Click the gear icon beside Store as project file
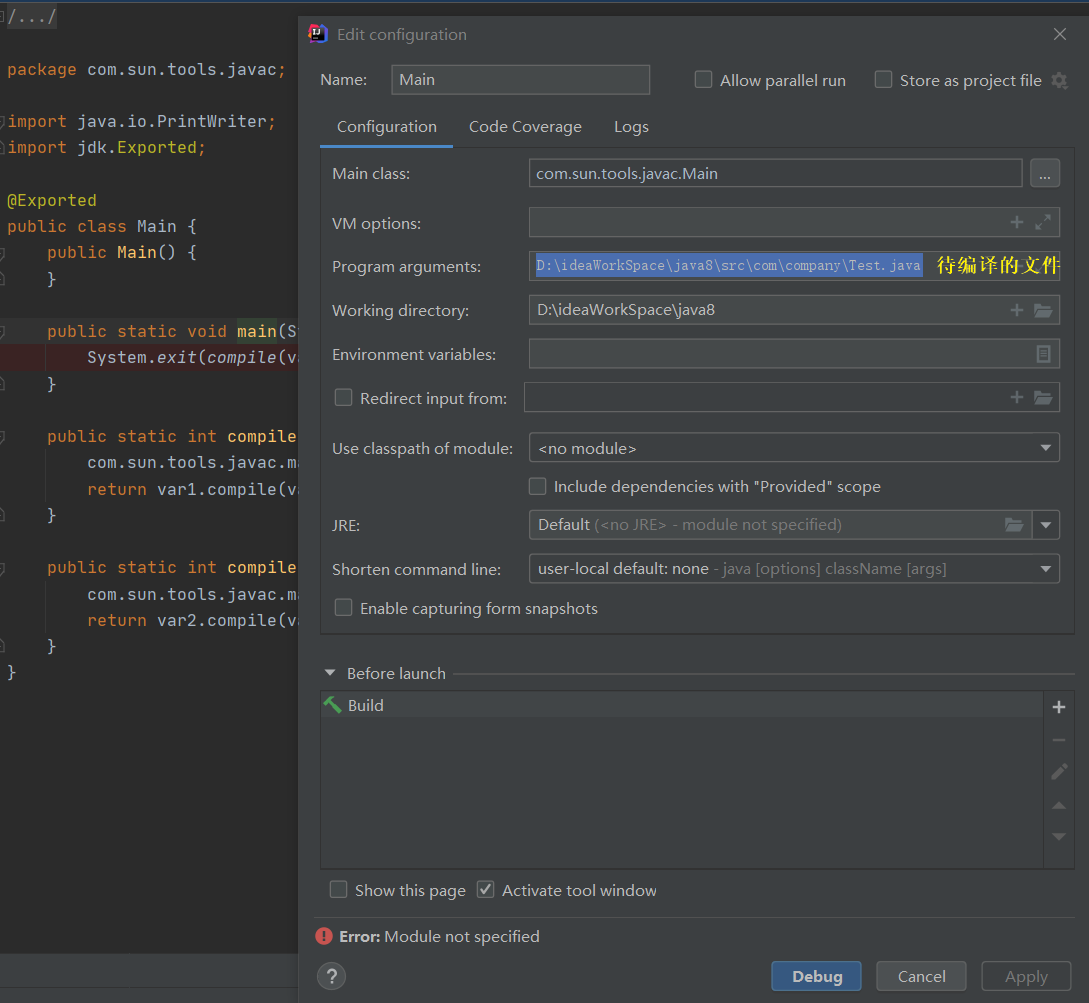Viewport: 1089px width, 1003px height. tap(1057, 80)
